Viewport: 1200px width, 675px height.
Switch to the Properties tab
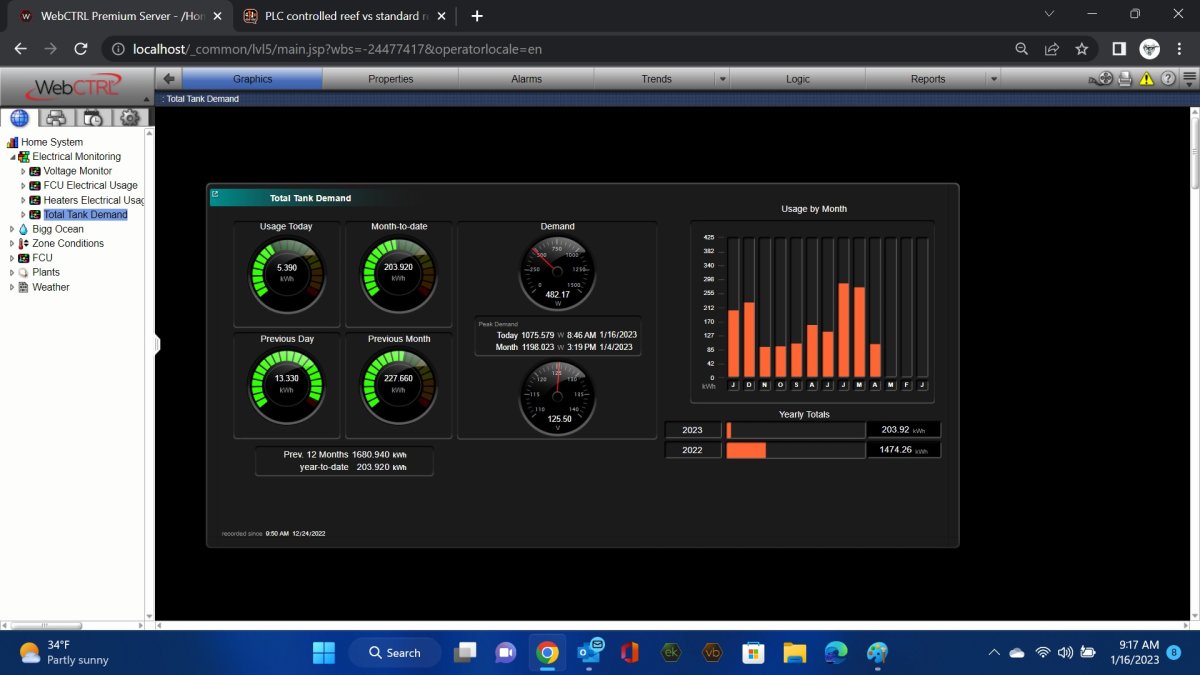pyautogui.click(x=390, y=79)
